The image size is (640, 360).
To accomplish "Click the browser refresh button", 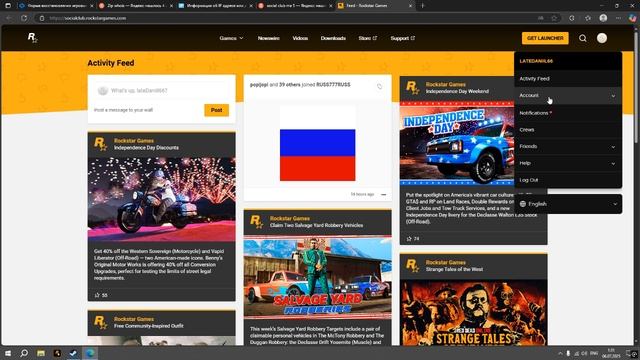I will [x=24, y=18].
